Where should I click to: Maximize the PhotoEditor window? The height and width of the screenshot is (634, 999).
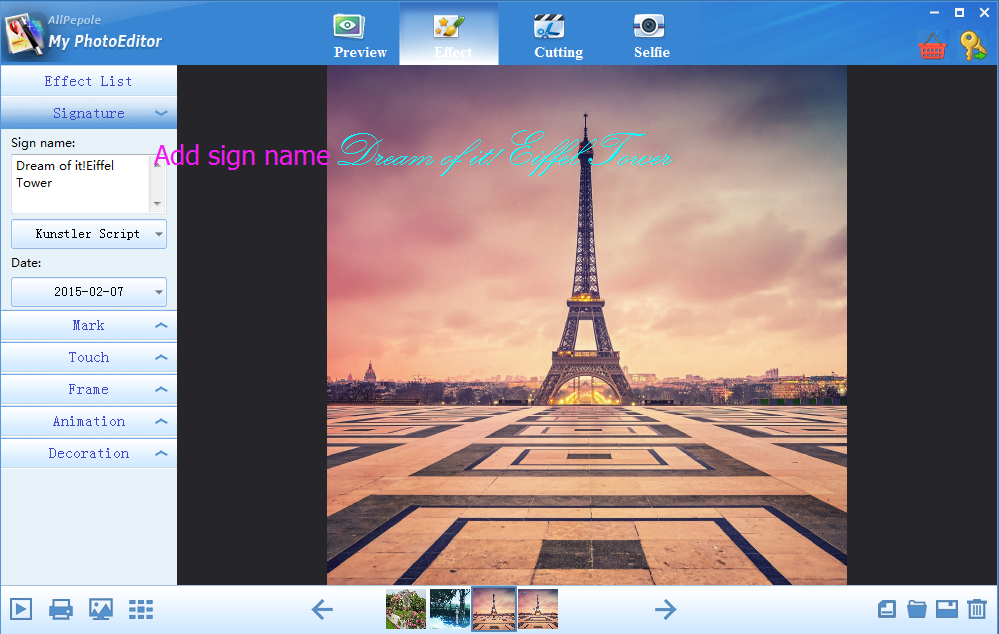959,12
